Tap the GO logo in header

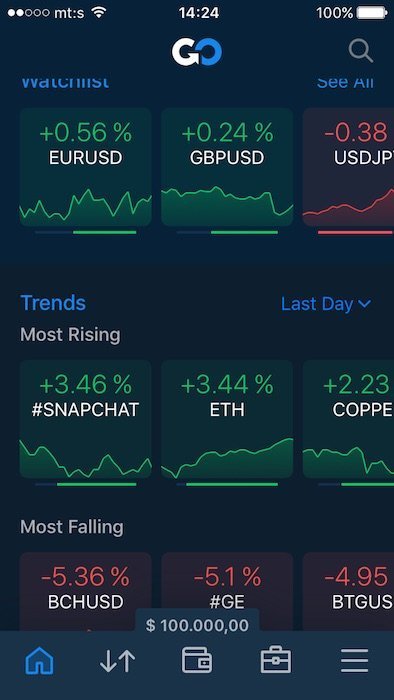197,52
